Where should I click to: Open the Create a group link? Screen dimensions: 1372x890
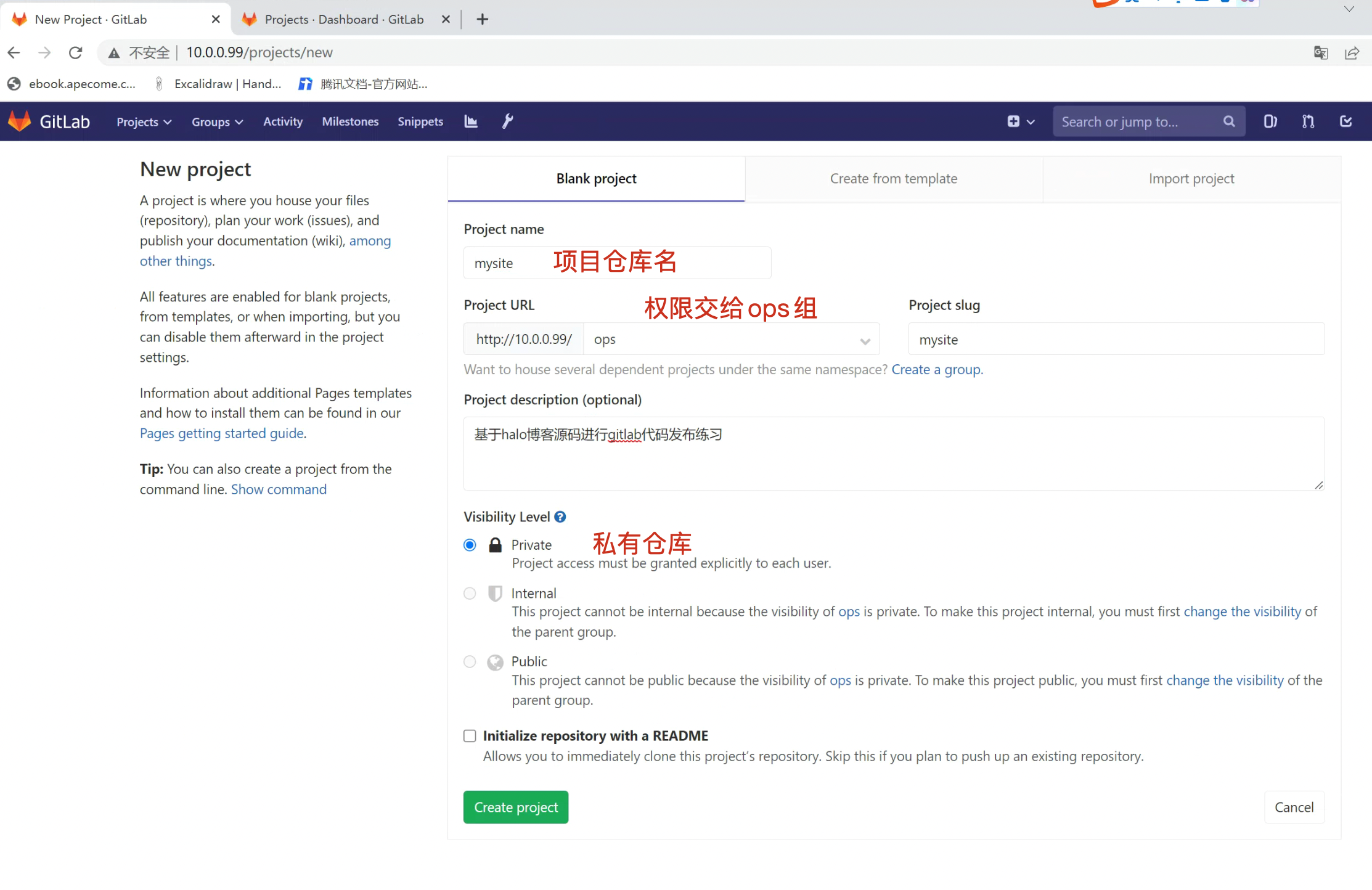[x=936, y=369]
